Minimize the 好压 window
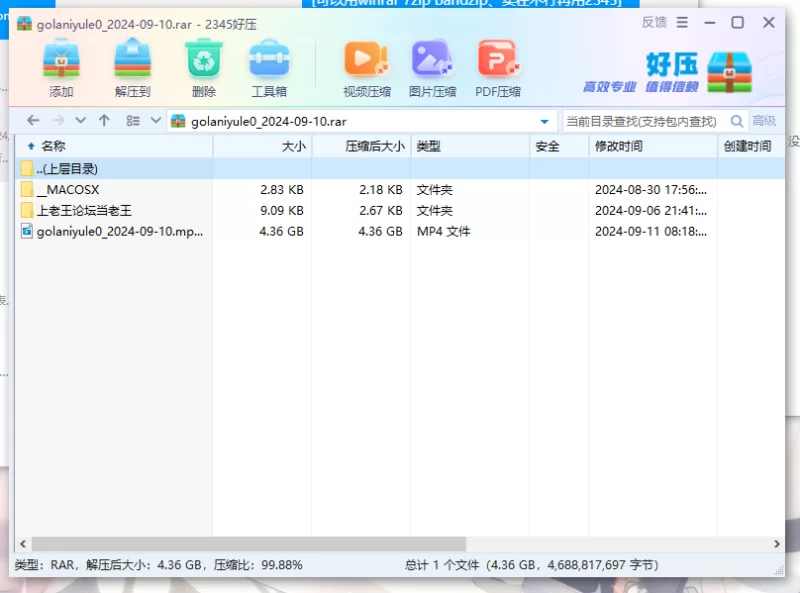 (x=709, y=22)
